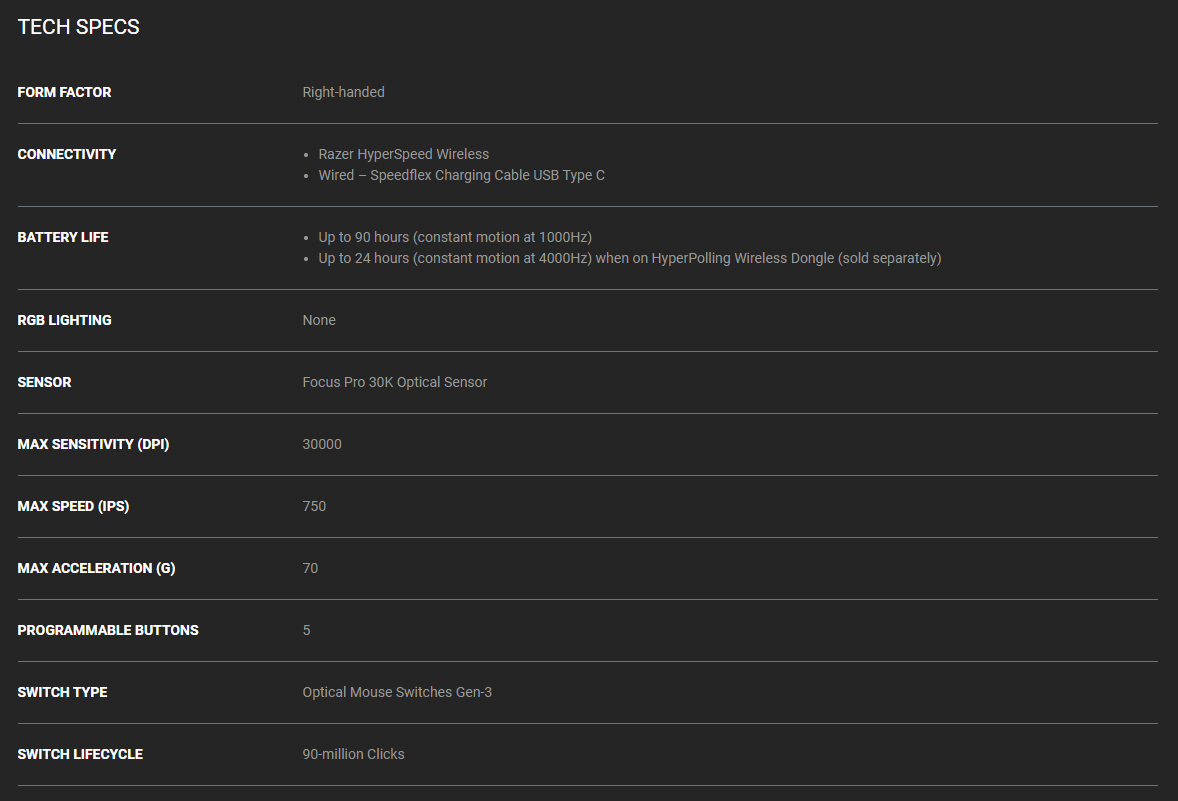The width and height of the screenshot is (1178, 801).
Task: Click the programmable buttons value 5
Action: 307,630
